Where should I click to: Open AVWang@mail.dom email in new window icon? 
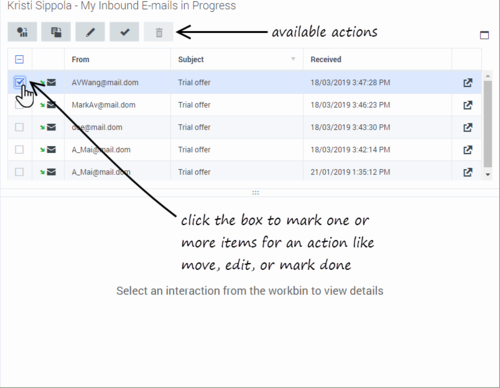(x=468, y=83)
